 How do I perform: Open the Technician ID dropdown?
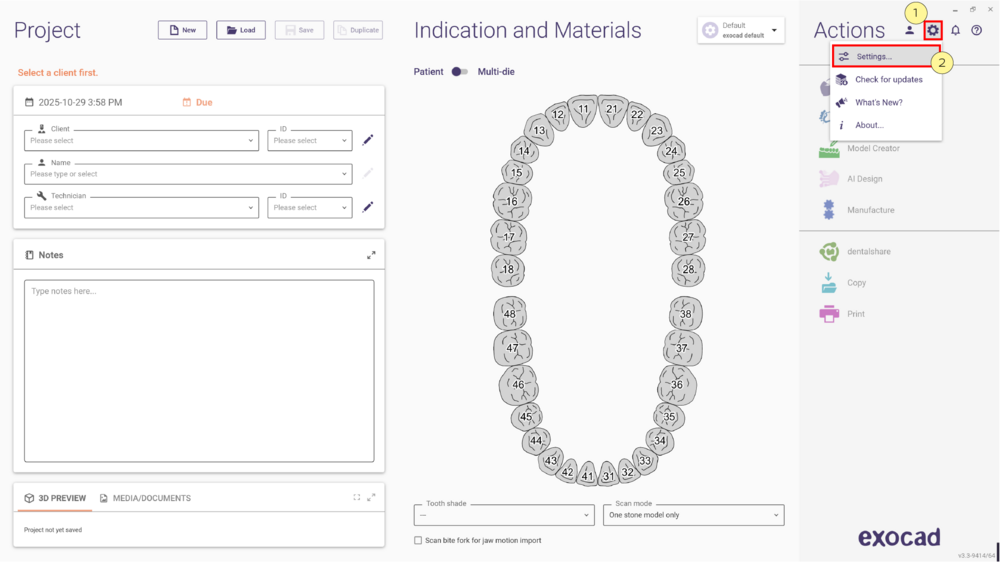(310, 207)
